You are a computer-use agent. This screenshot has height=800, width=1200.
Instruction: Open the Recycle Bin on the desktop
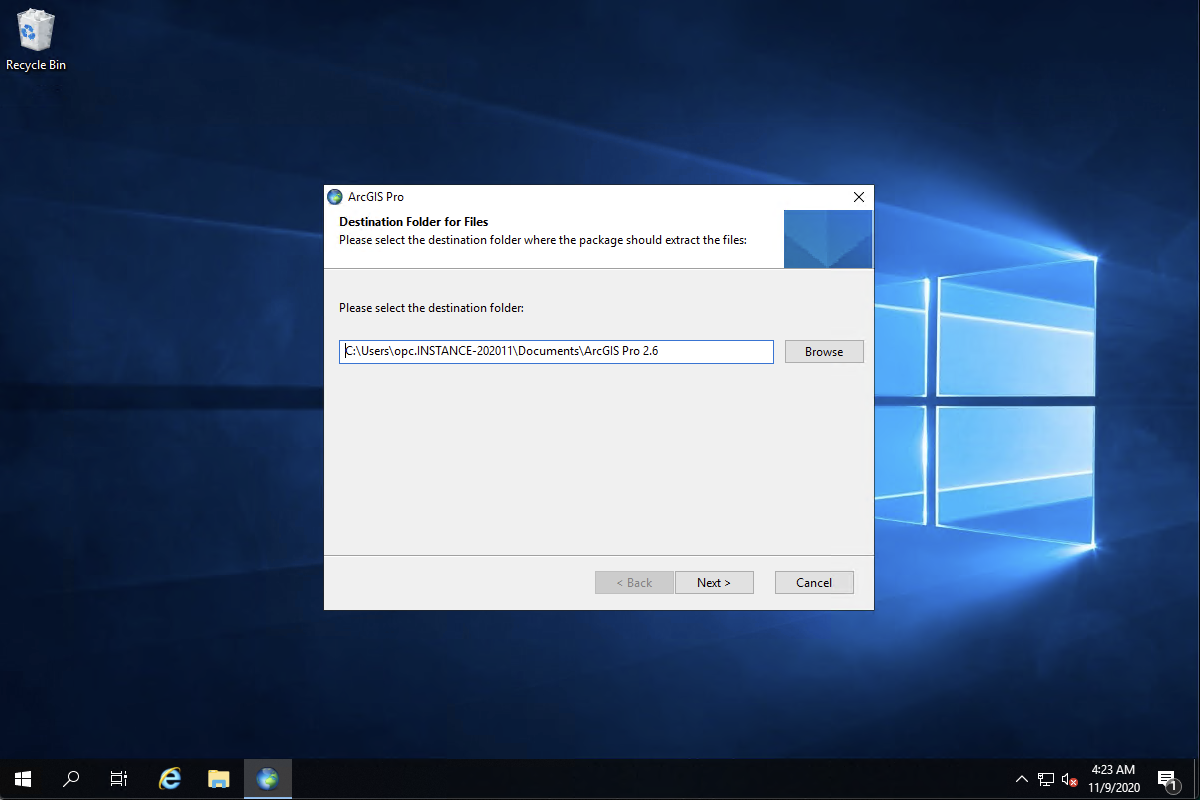tap(36, 30)
